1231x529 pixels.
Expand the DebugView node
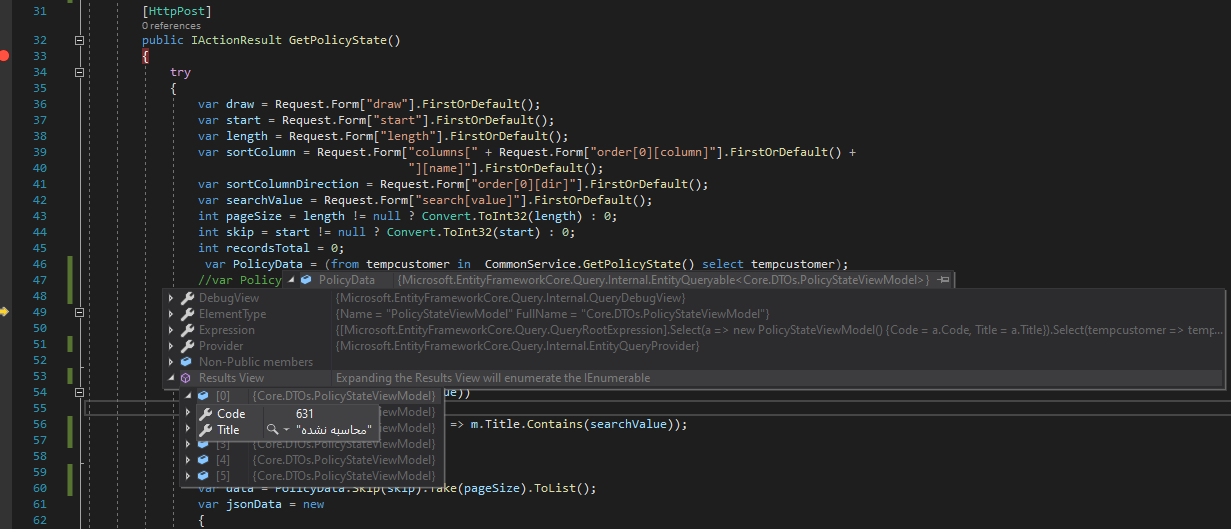coord(172,298)
